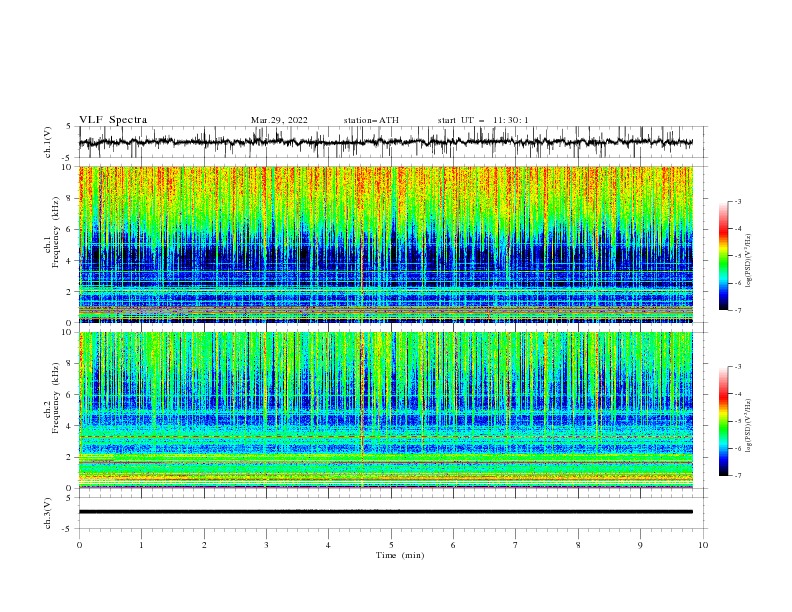Select the "start UT = 11:30:1" text

click(483, 120)
